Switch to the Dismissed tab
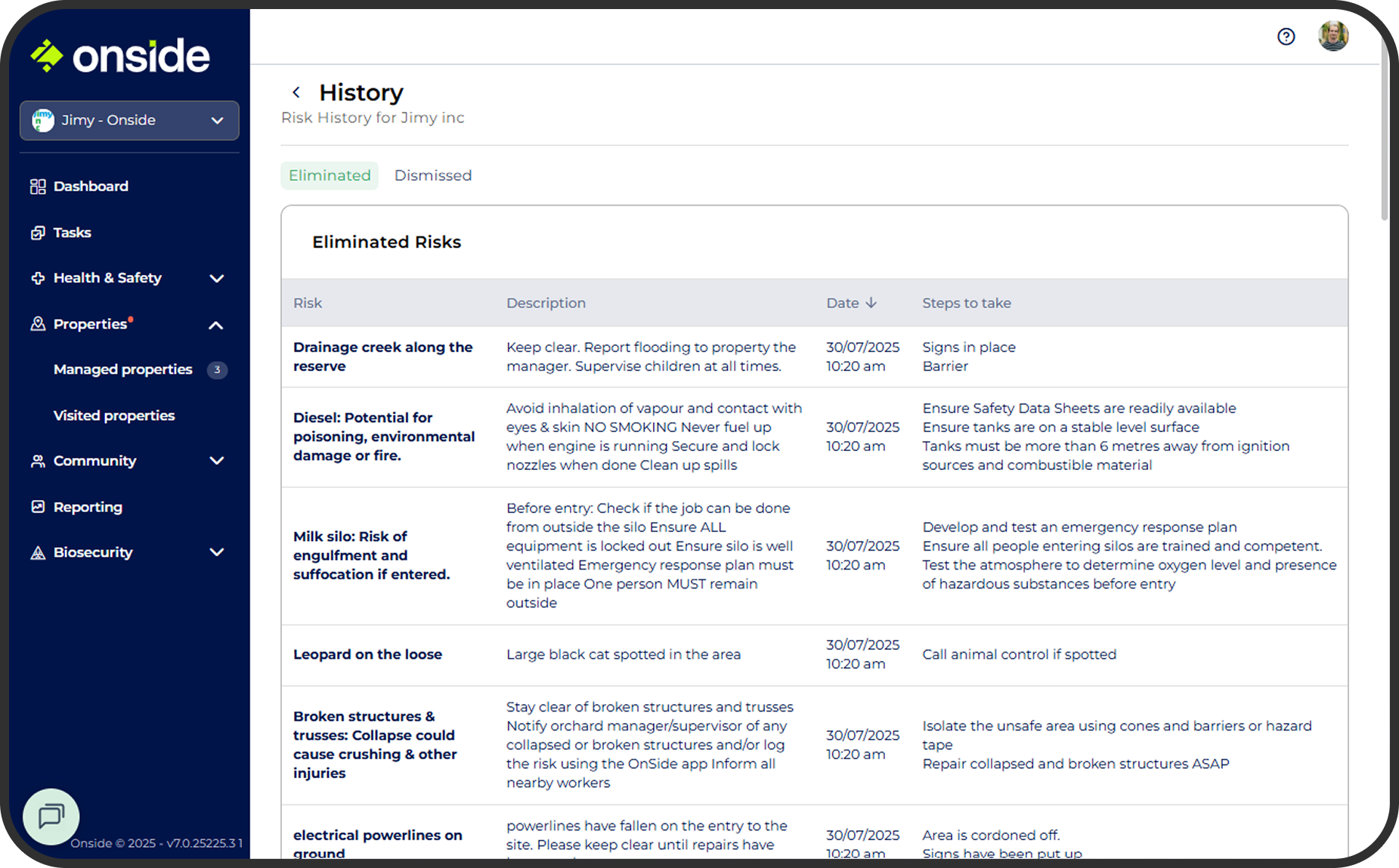Screen dimensions: 1399x868 (432, 175)
